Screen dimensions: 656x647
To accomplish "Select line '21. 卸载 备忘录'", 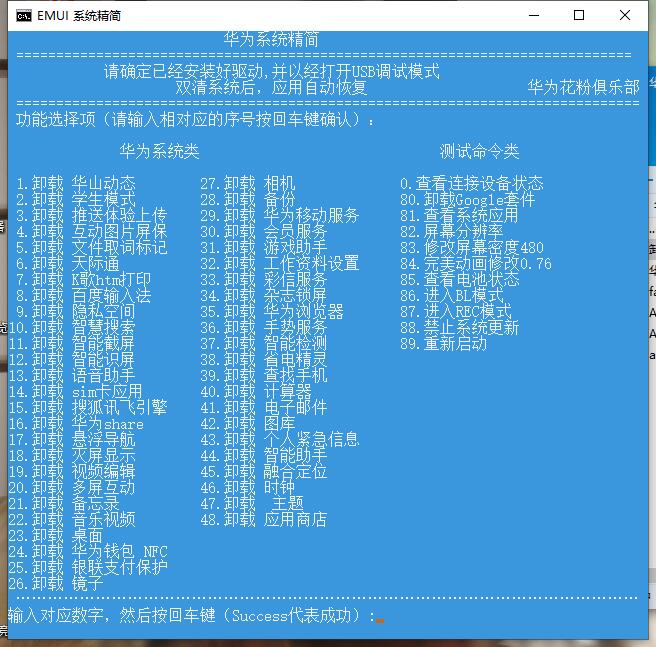I will (x=64, y=504).
